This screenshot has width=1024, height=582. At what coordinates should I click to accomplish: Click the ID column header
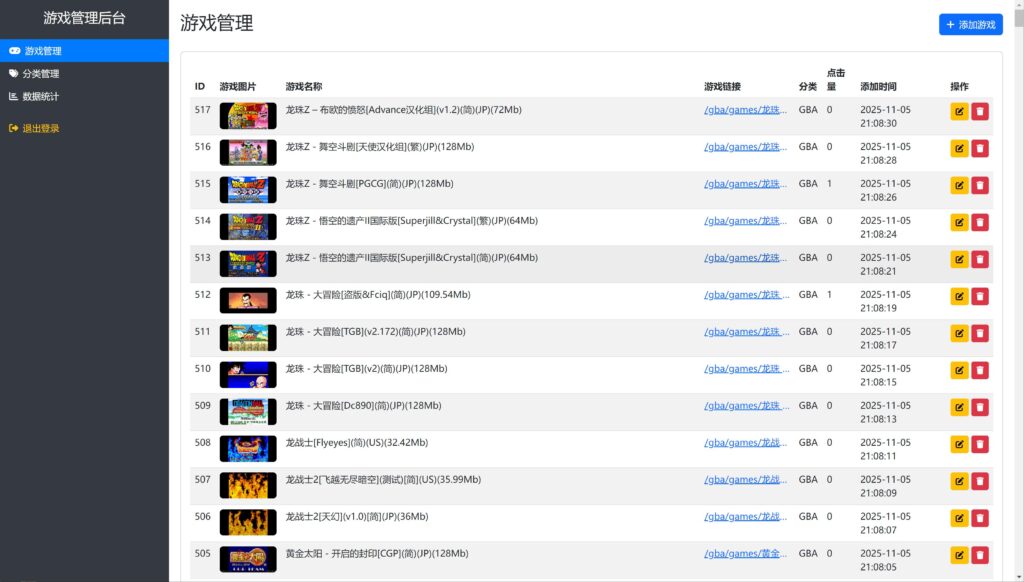click(198, 86)
